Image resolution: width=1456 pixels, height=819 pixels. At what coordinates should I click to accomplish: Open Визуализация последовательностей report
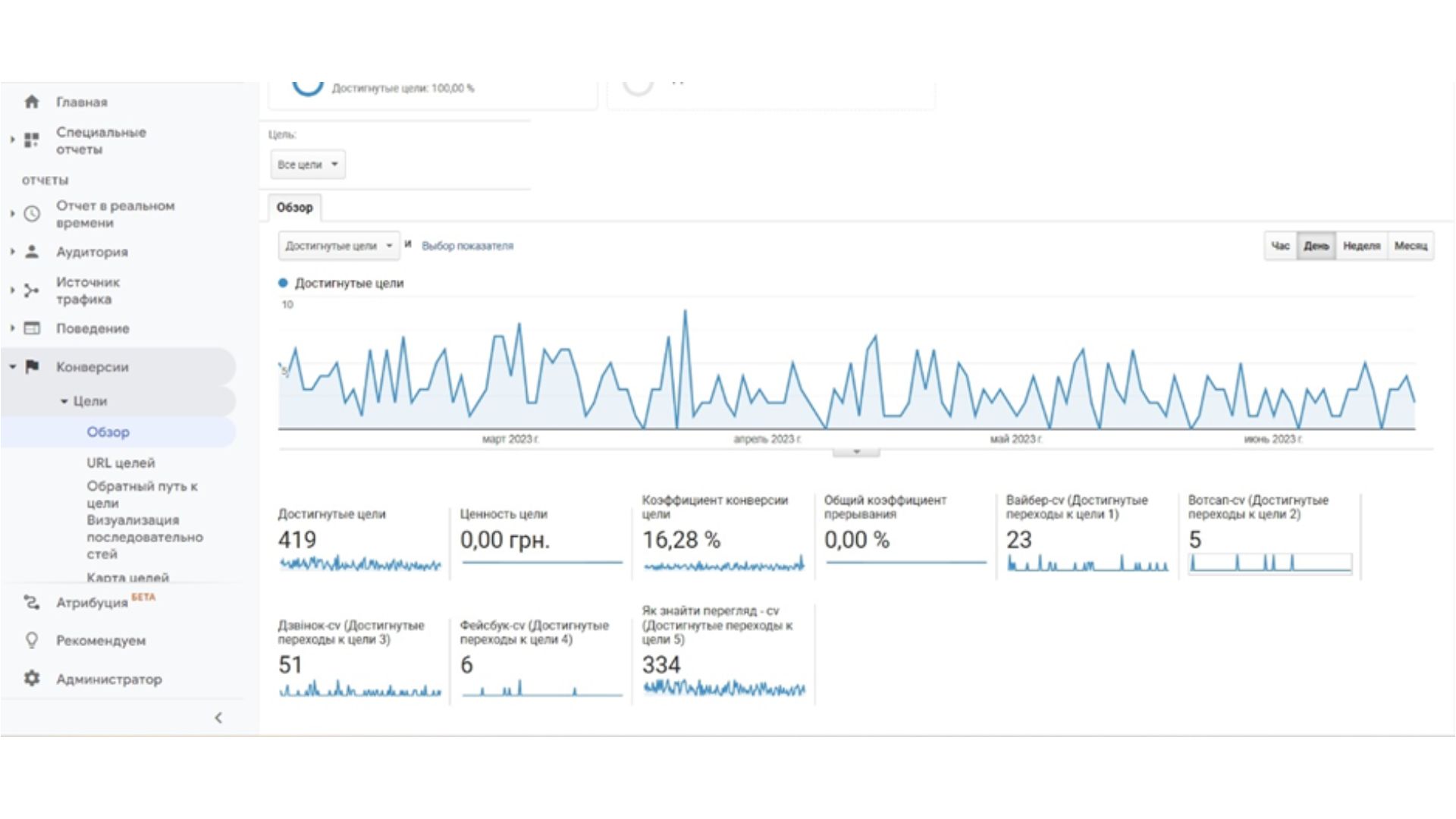[145, 537]
